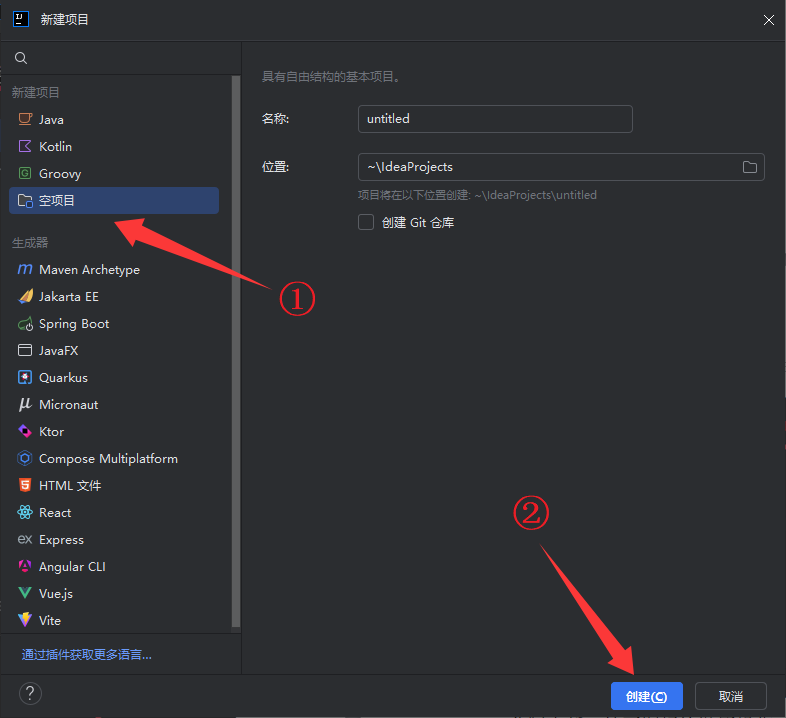The image size is (786, 718).
Task: Select 空项目 in the list
Action: 114,201
